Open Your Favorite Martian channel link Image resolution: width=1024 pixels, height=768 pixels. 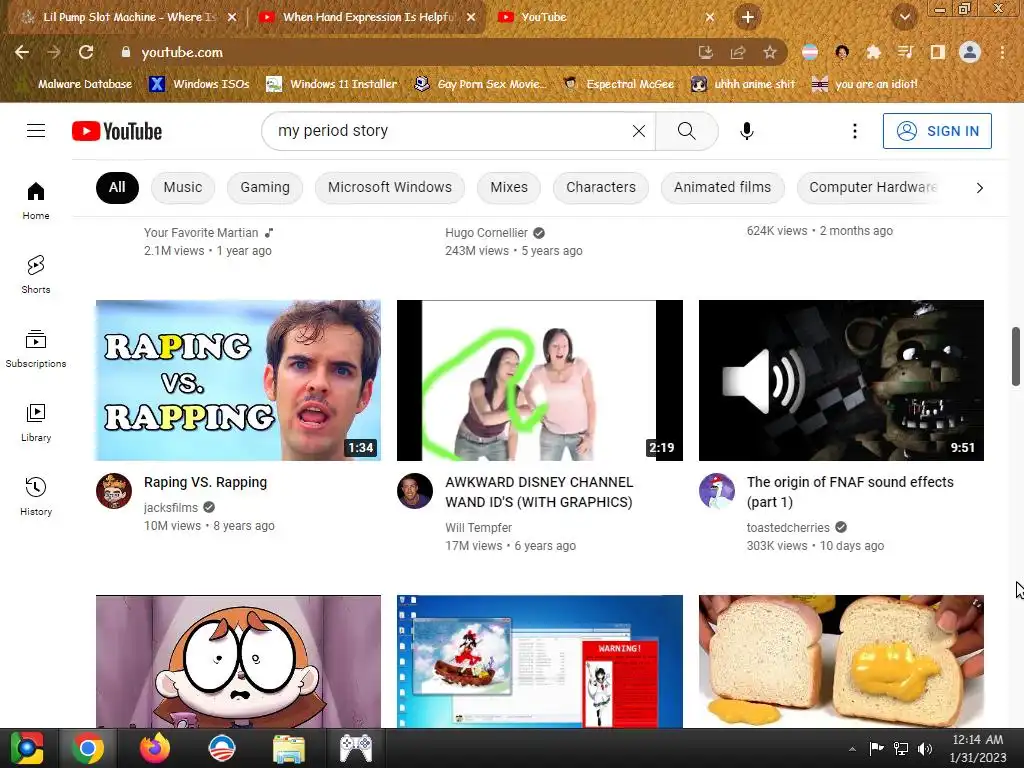point(200,233)
